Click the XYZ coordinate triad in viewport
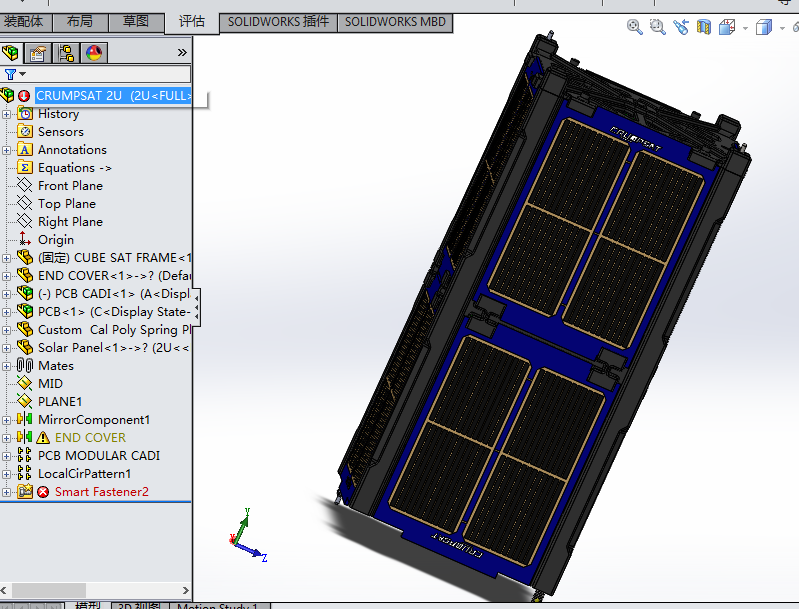 click(x=248, y=535)
